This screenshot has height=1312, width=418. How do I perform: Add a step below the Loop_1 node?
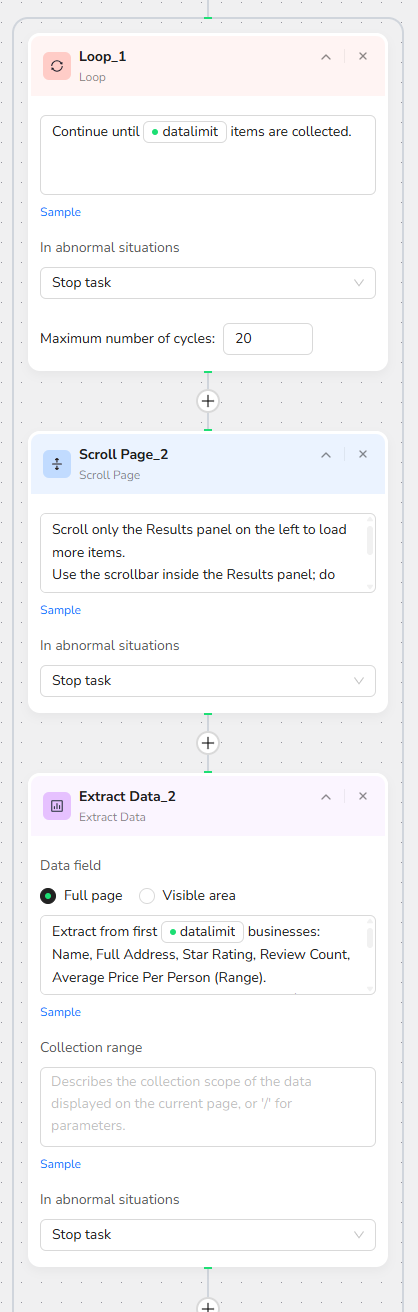(x=208, y=401)
